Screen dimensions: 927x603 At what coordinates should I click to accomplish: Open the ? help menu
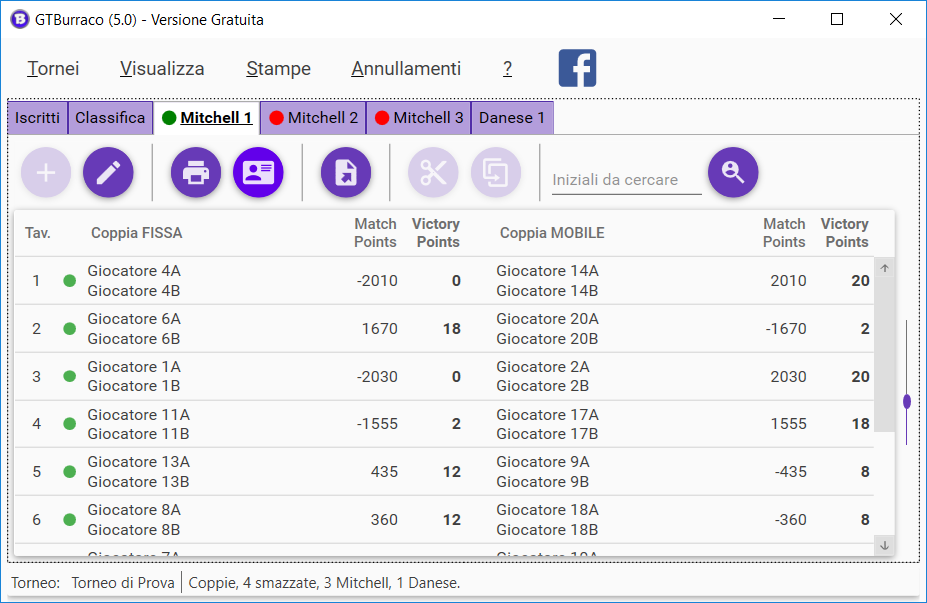[x=507, y=69]
